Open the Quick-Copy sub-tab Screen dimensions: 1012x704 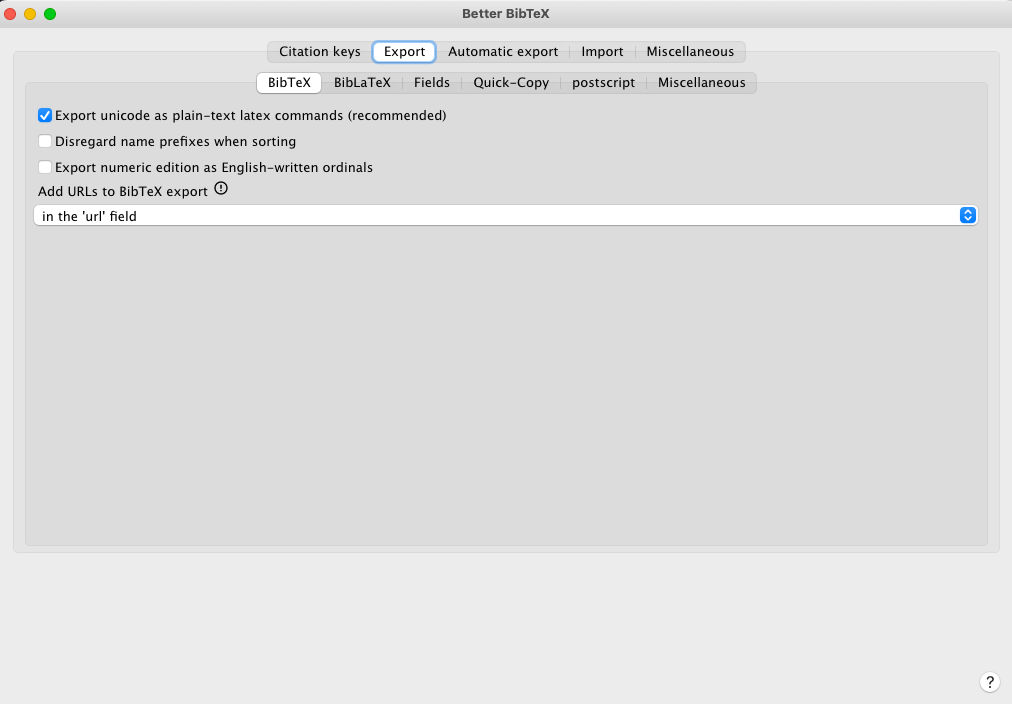click(511, 83)
